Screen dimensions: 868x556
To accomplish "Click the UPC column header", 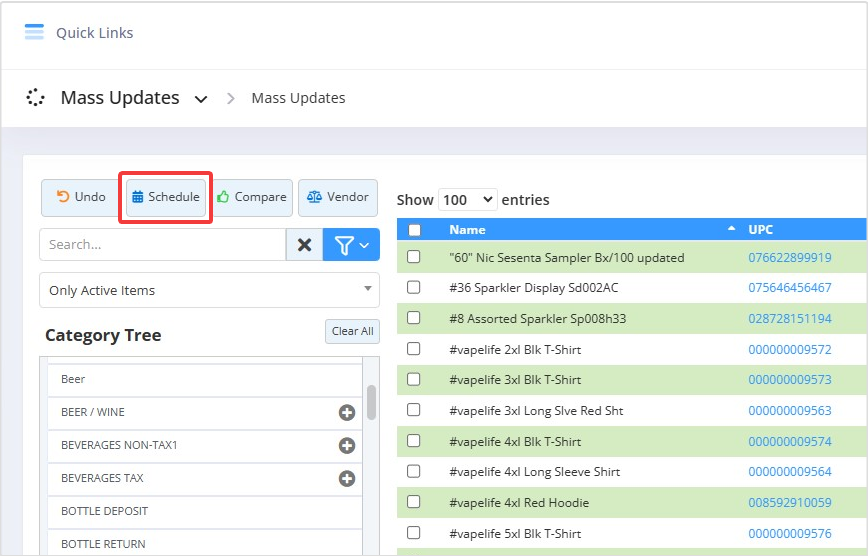I will tap(760, 230).
